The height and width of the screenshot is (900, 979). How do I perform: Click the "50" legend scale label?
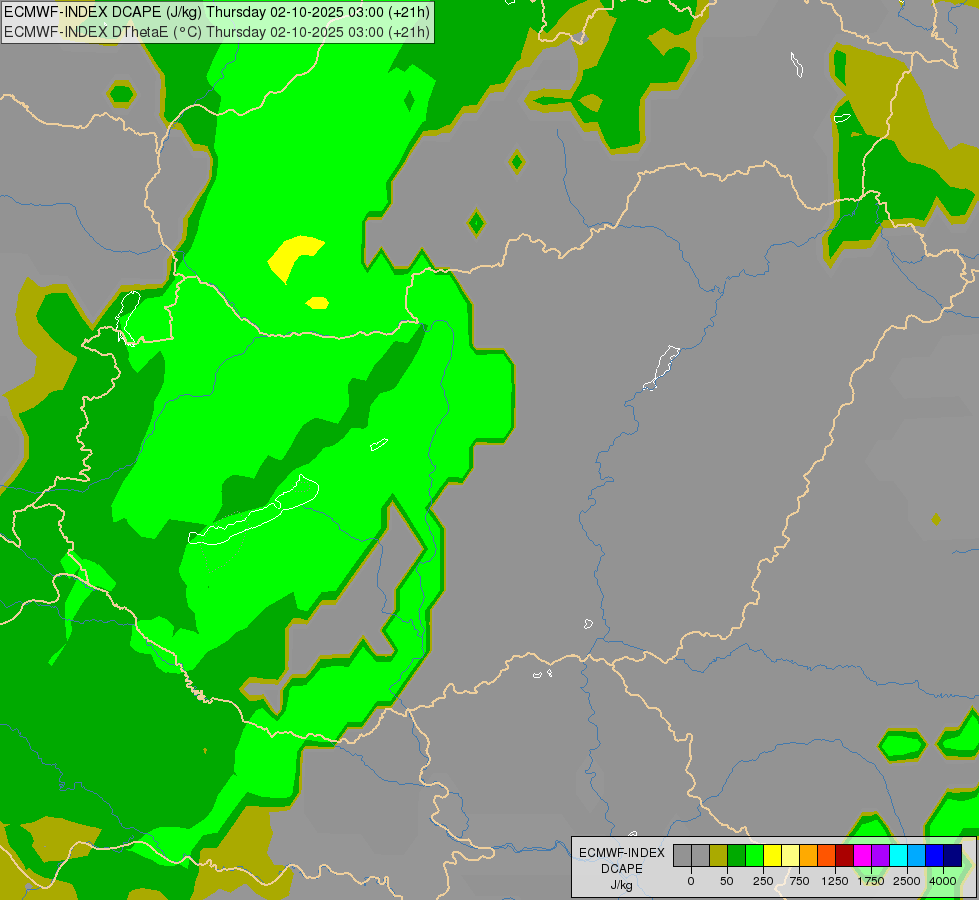point(727,881)
